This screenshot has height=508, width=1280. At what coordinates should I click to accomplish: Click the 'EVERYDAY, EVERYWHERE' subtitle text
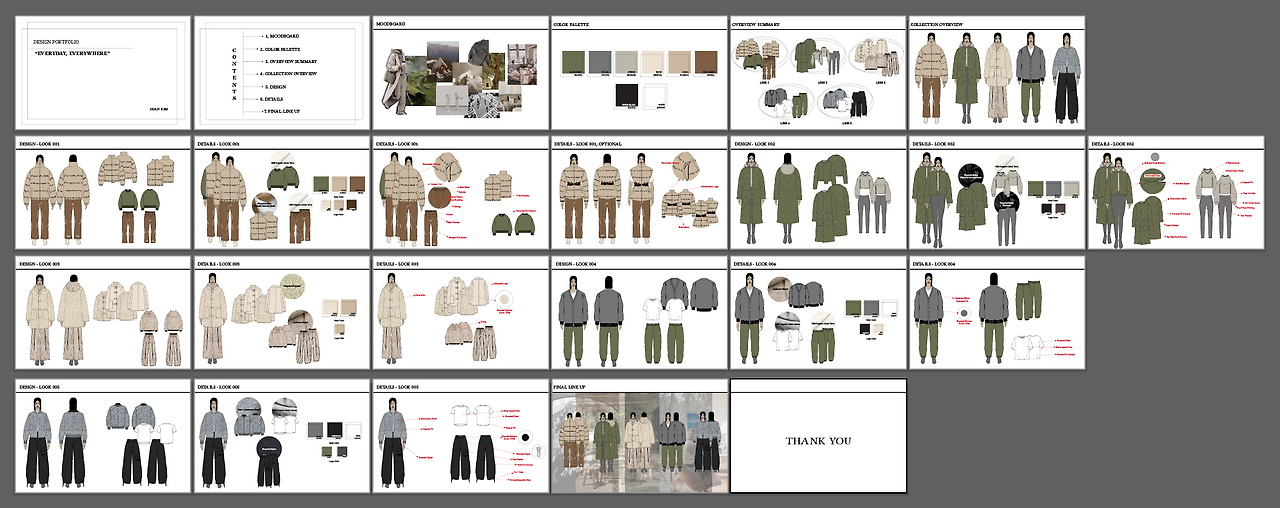[72, 52]
